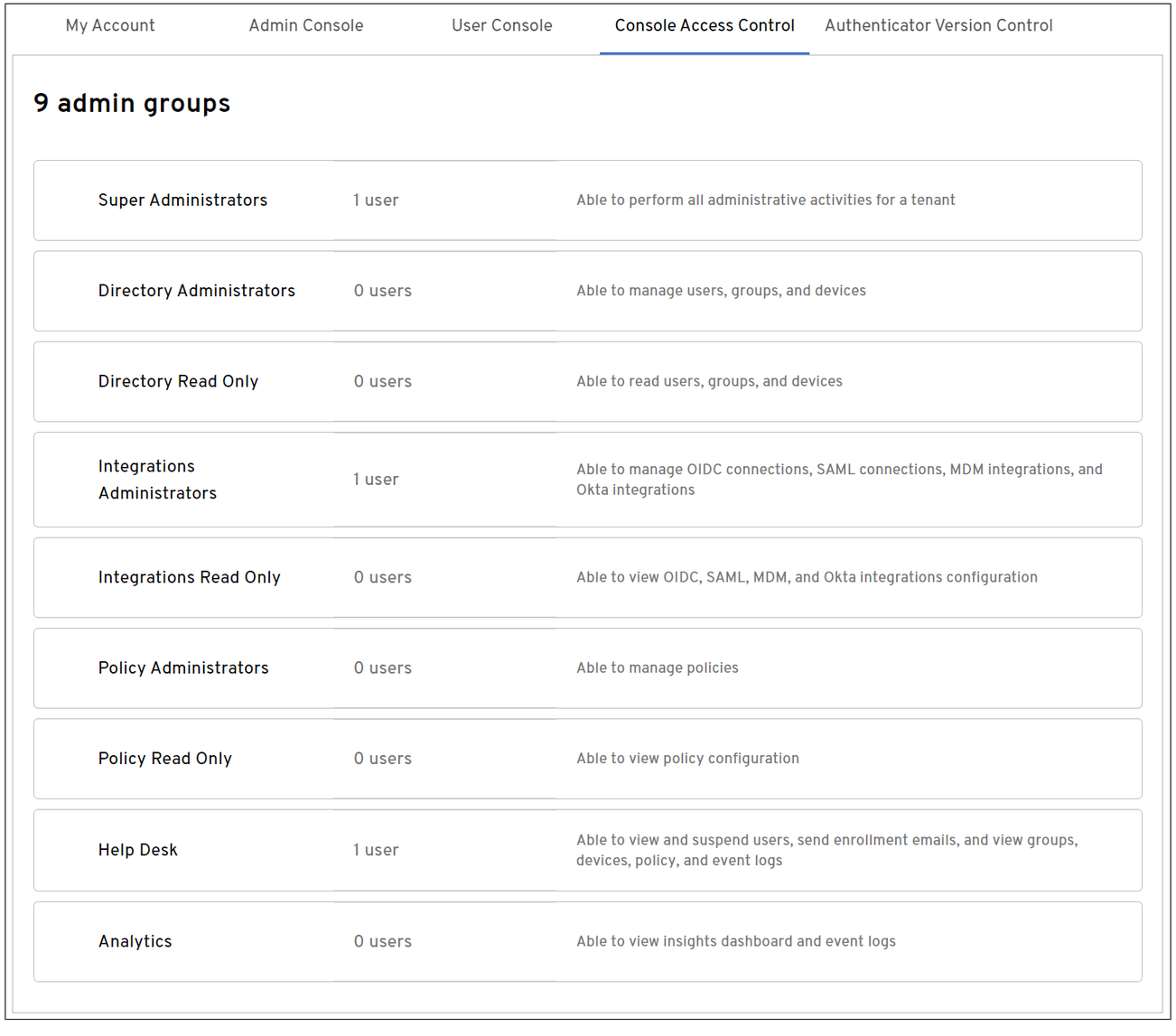Click the Help Desk user count
This screenshot has height=1036, width=1176.
point(376,850)
